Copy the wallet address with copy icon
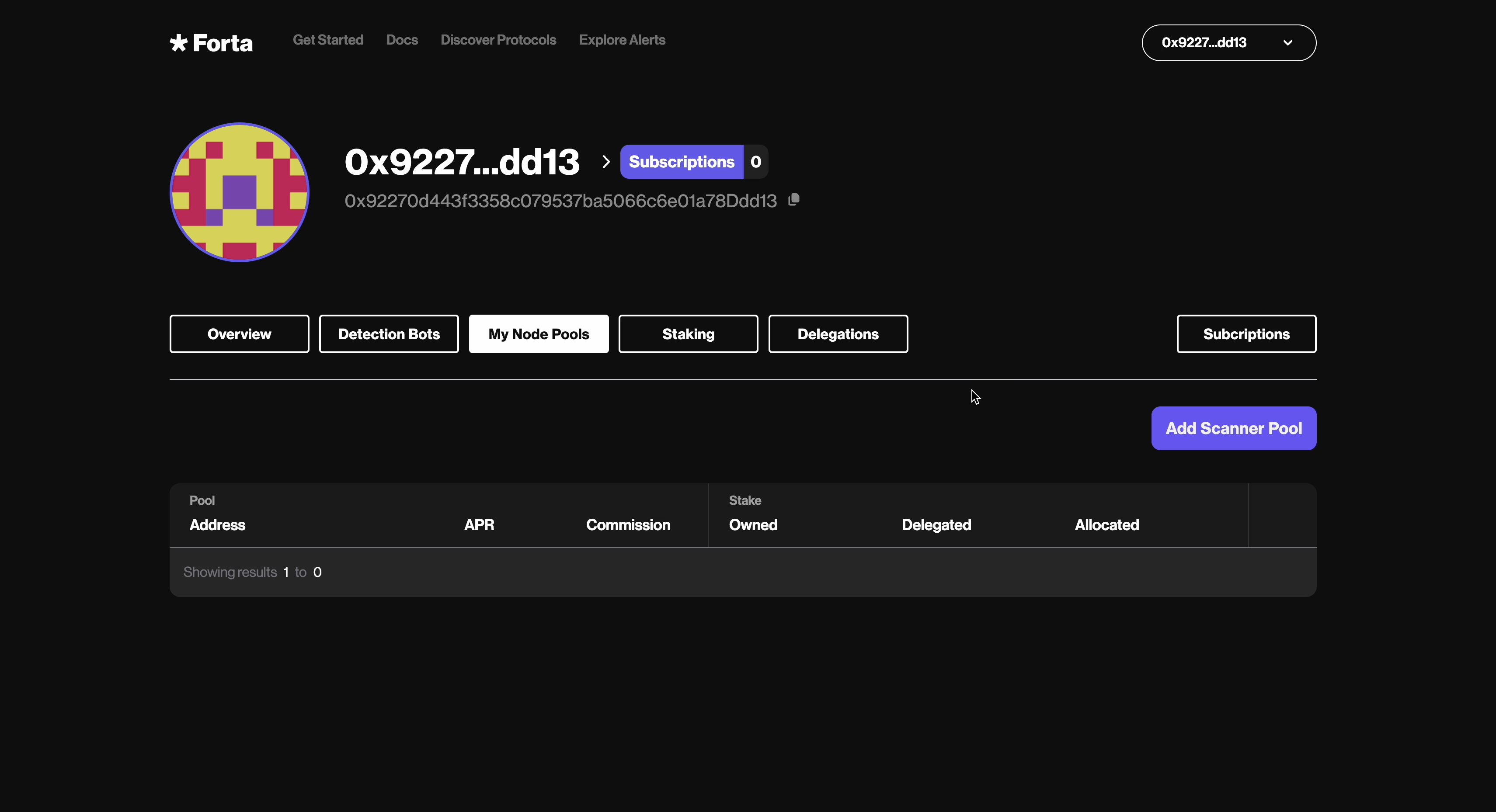1496x812 pixels. coord(794,200)
